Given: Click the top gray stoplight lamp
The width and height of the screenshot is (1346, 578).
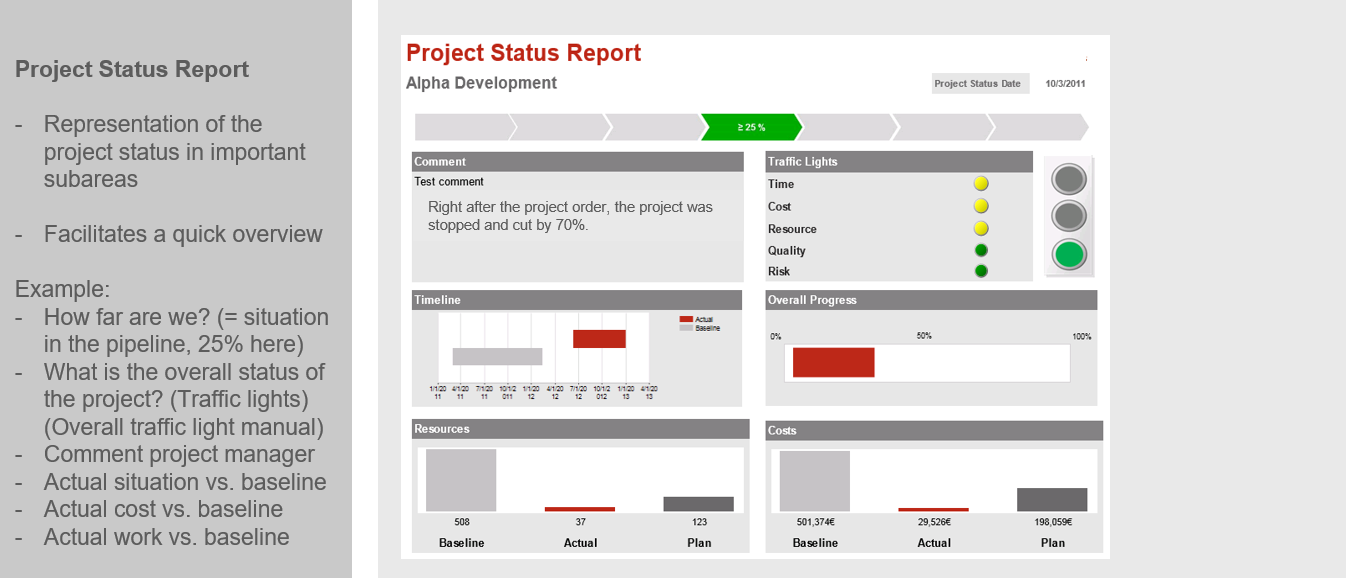Looking at the screenshot, I should click(1068, 179).
